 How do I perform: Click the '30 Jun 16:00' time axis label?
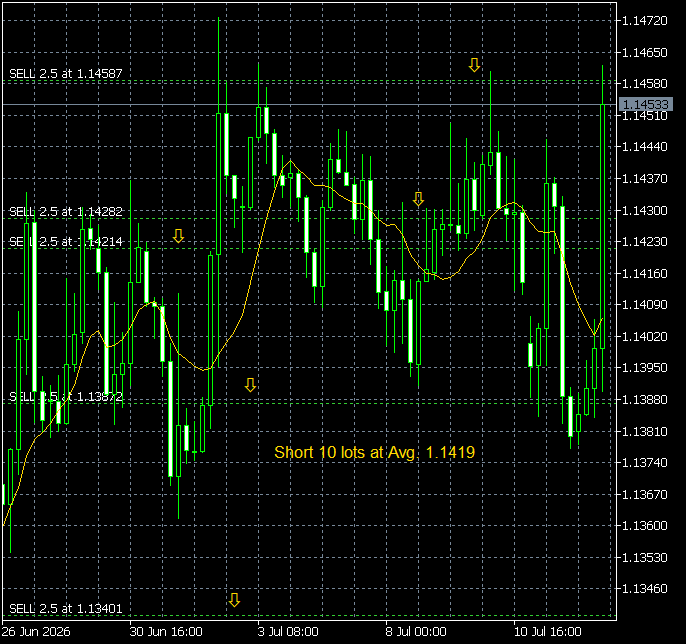[x=166, y=632]
